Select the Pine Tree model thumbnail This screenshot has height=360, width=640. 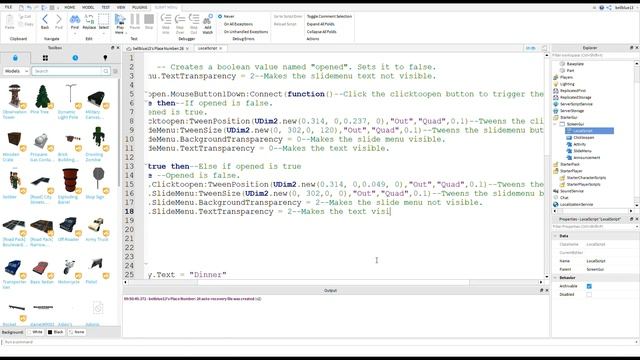[x=42, y=97]
